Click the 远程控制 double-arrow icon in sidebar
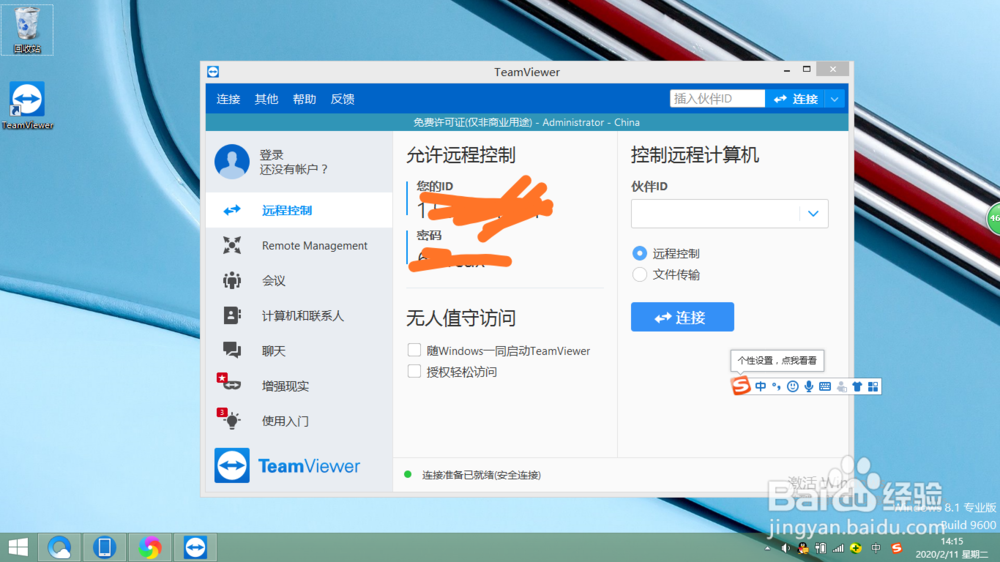Screen dimensions: 1000x562 (232, 210)
